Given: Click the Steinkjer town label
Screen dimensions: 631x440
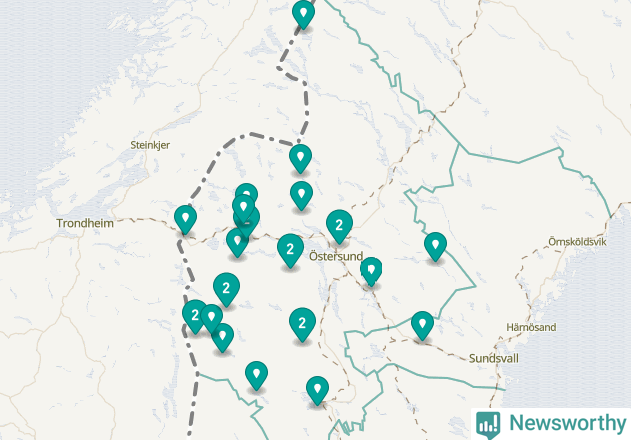Looking at the screenshot, I should tap(150, 145).
